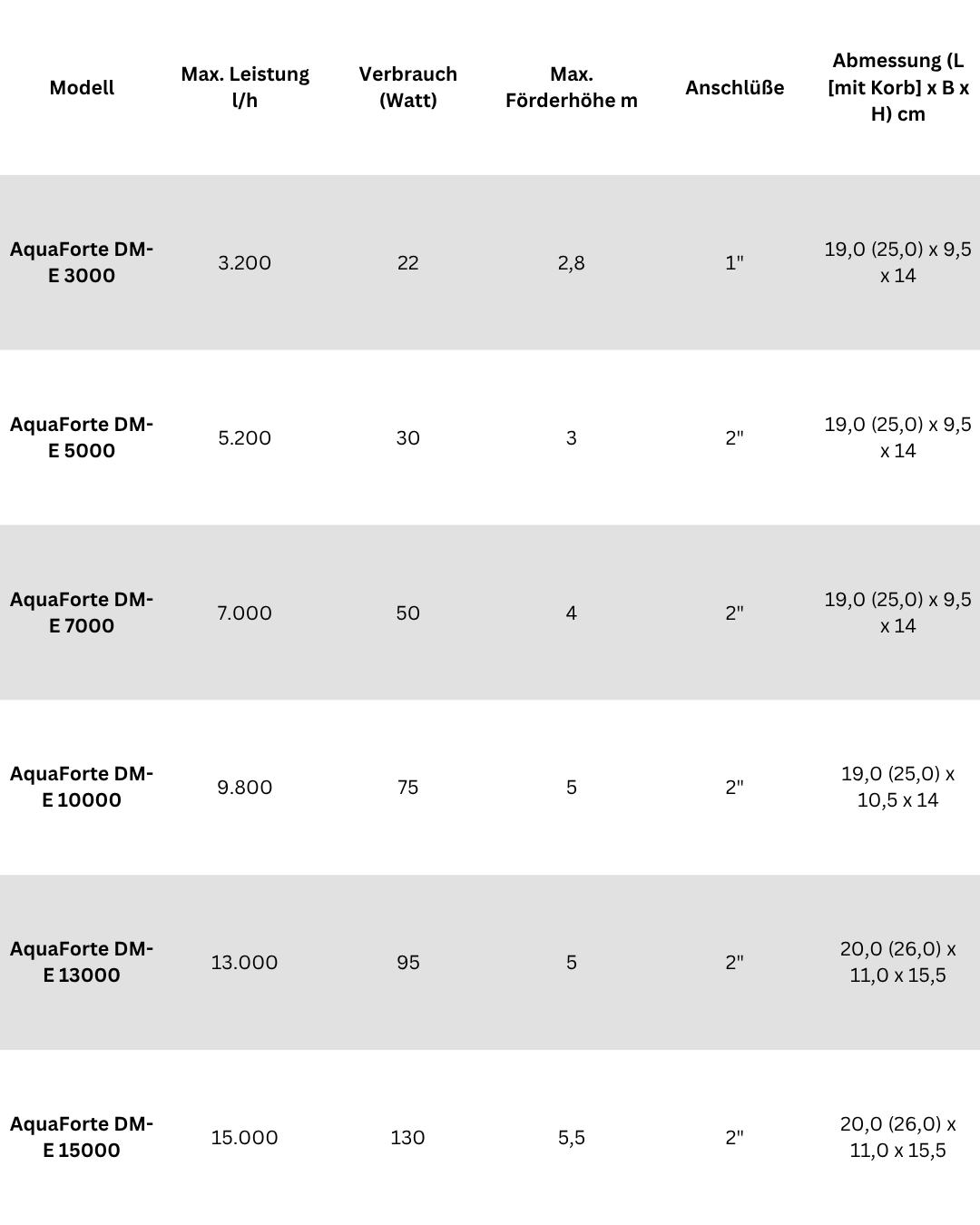Image resolution: width=980 pixels, height=1225 pixels.
Task: Click the Max. Leistung l/h header
Action: [245, 87]
